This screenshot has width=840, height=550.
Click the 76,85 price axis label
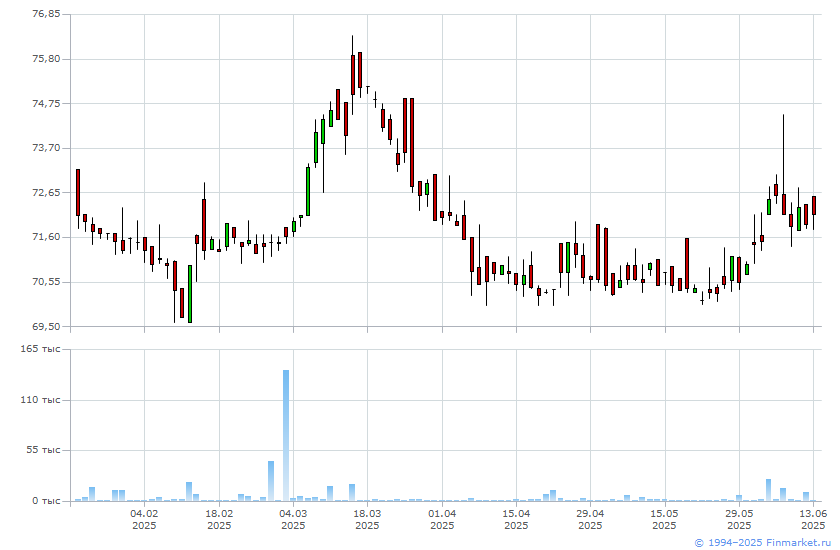(46, 14)
